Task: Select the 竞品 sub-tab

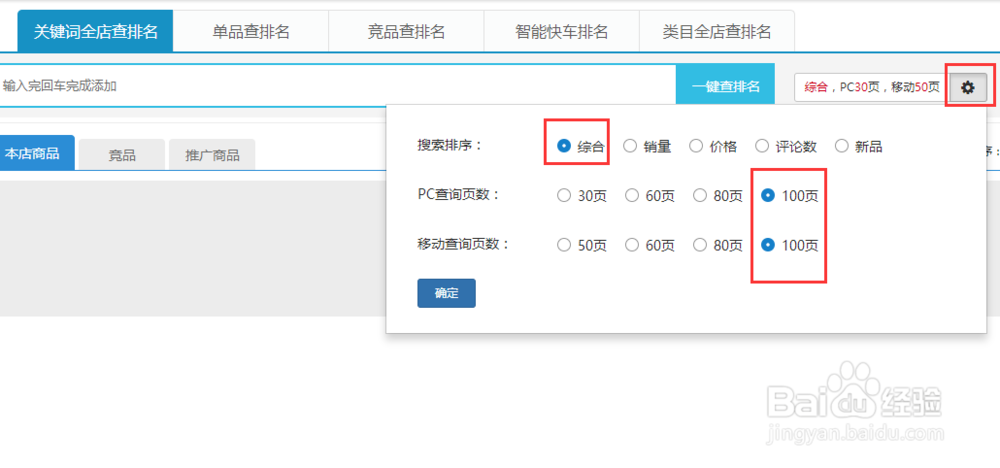Action: tap(122, 155)
